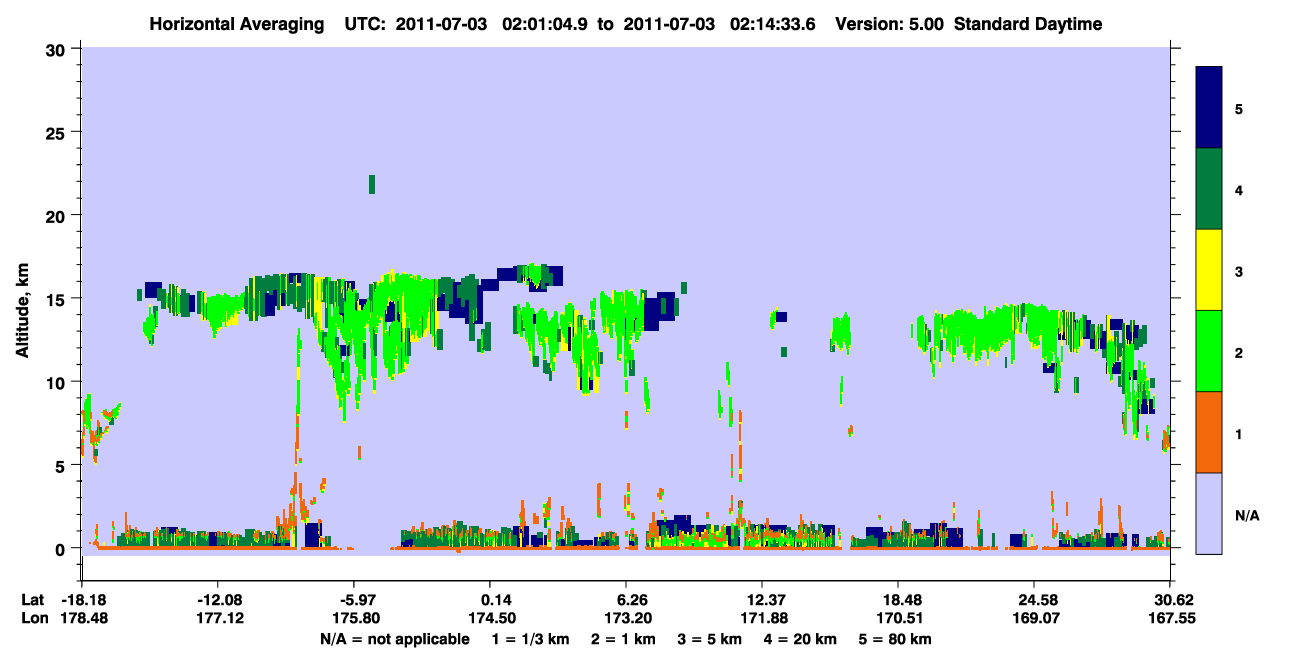Click longitude value 173.20

[627, 619]
